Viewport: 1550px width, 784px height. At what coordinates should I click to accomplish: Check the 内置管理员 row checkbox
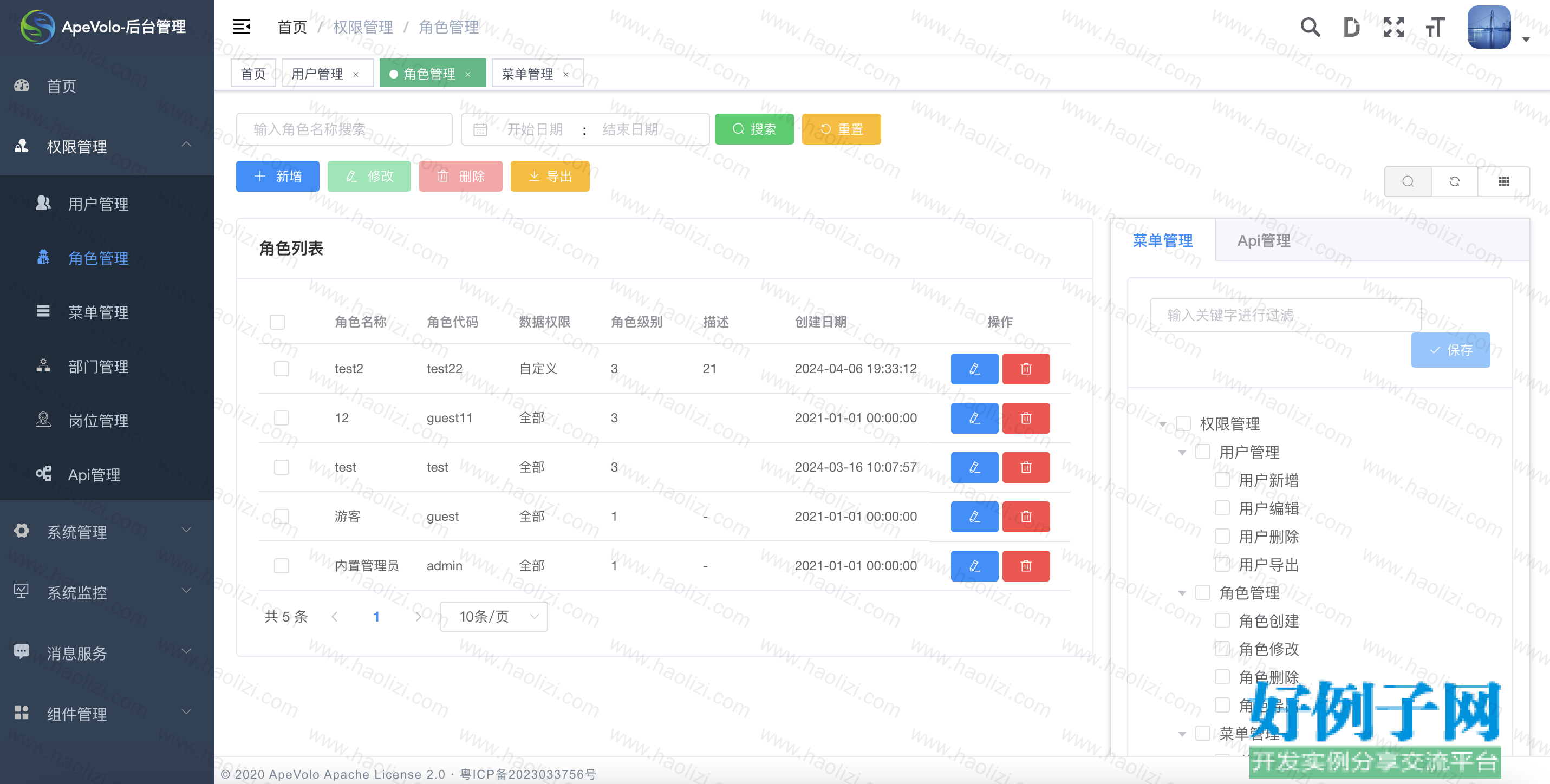[x=281, y=566]
